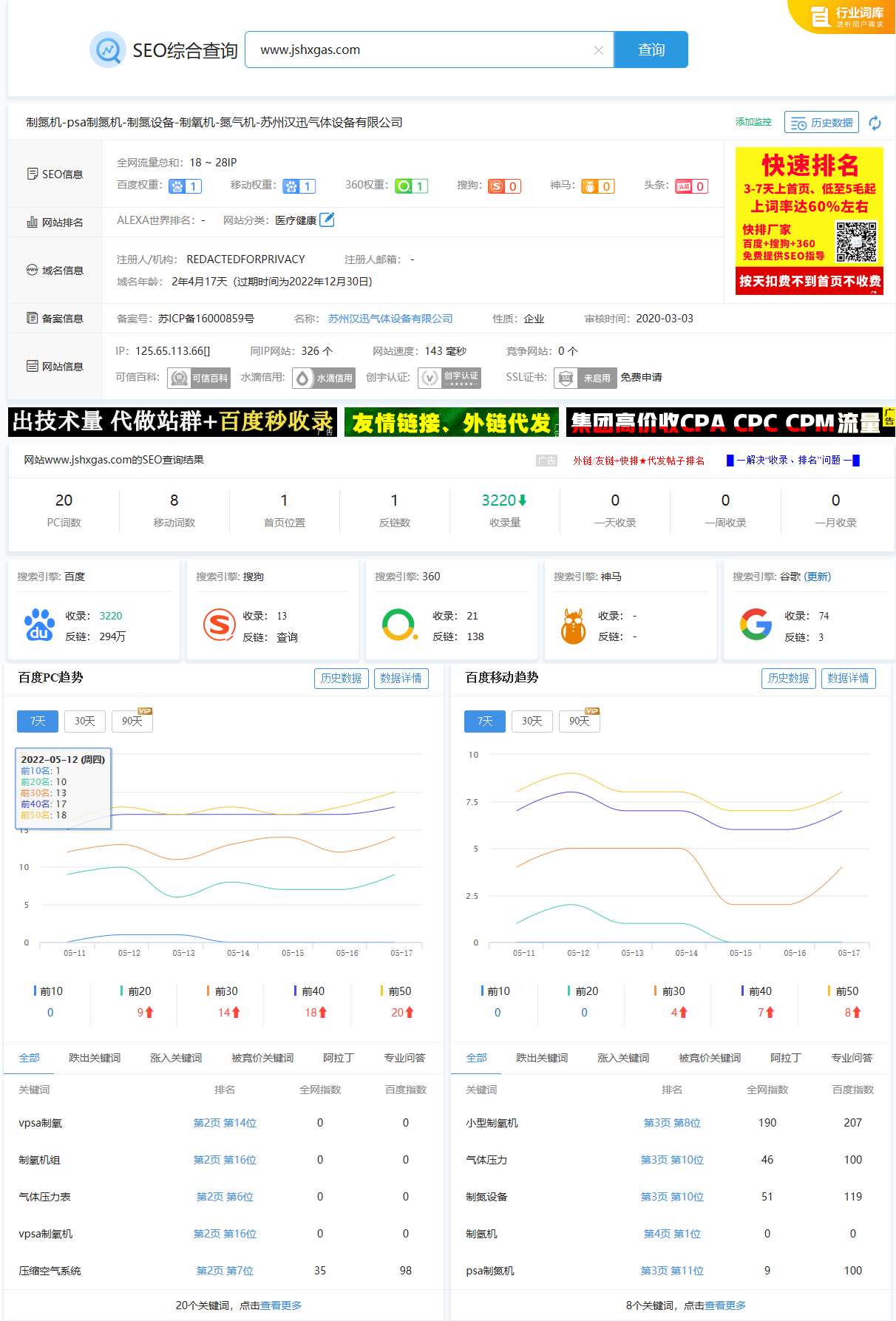
Task: Select 7天 range in PC trend
Action: (38, 721)
